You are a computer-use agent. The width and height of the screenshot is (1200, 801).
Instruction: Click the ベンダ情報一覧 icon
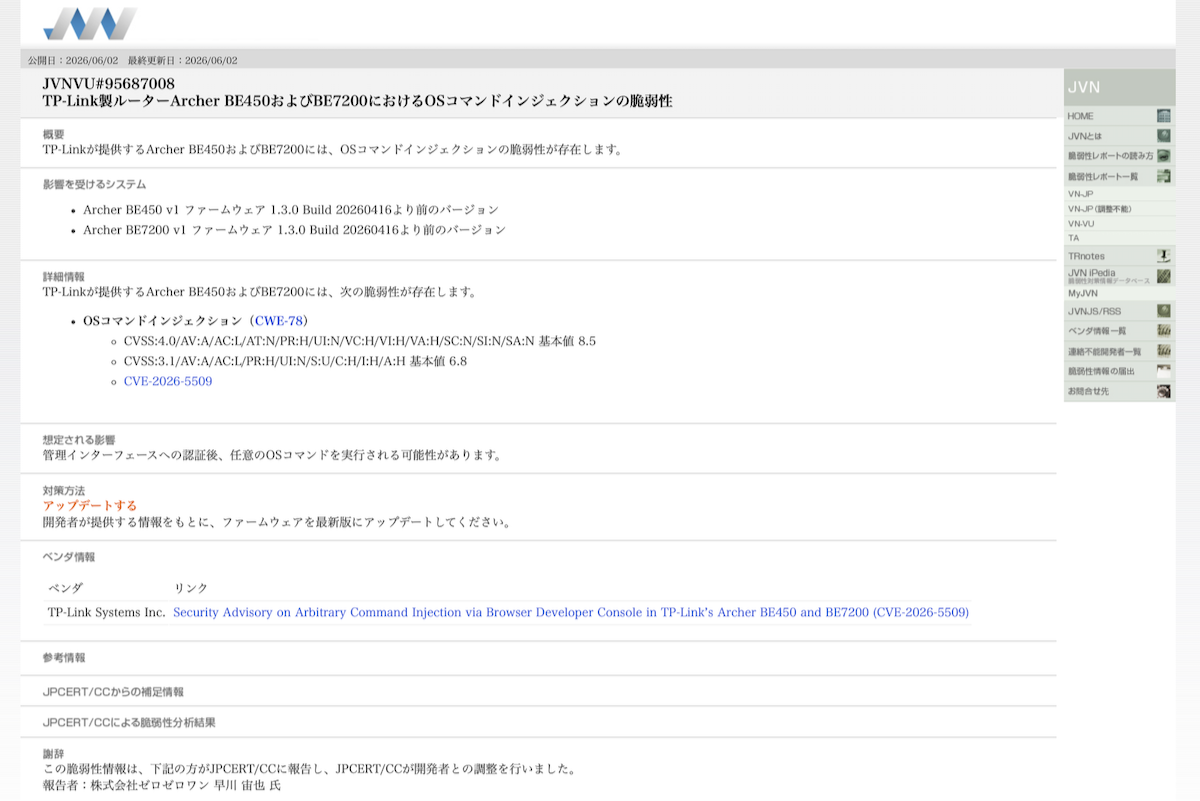pyautogui.click(x=1164, y=330)
